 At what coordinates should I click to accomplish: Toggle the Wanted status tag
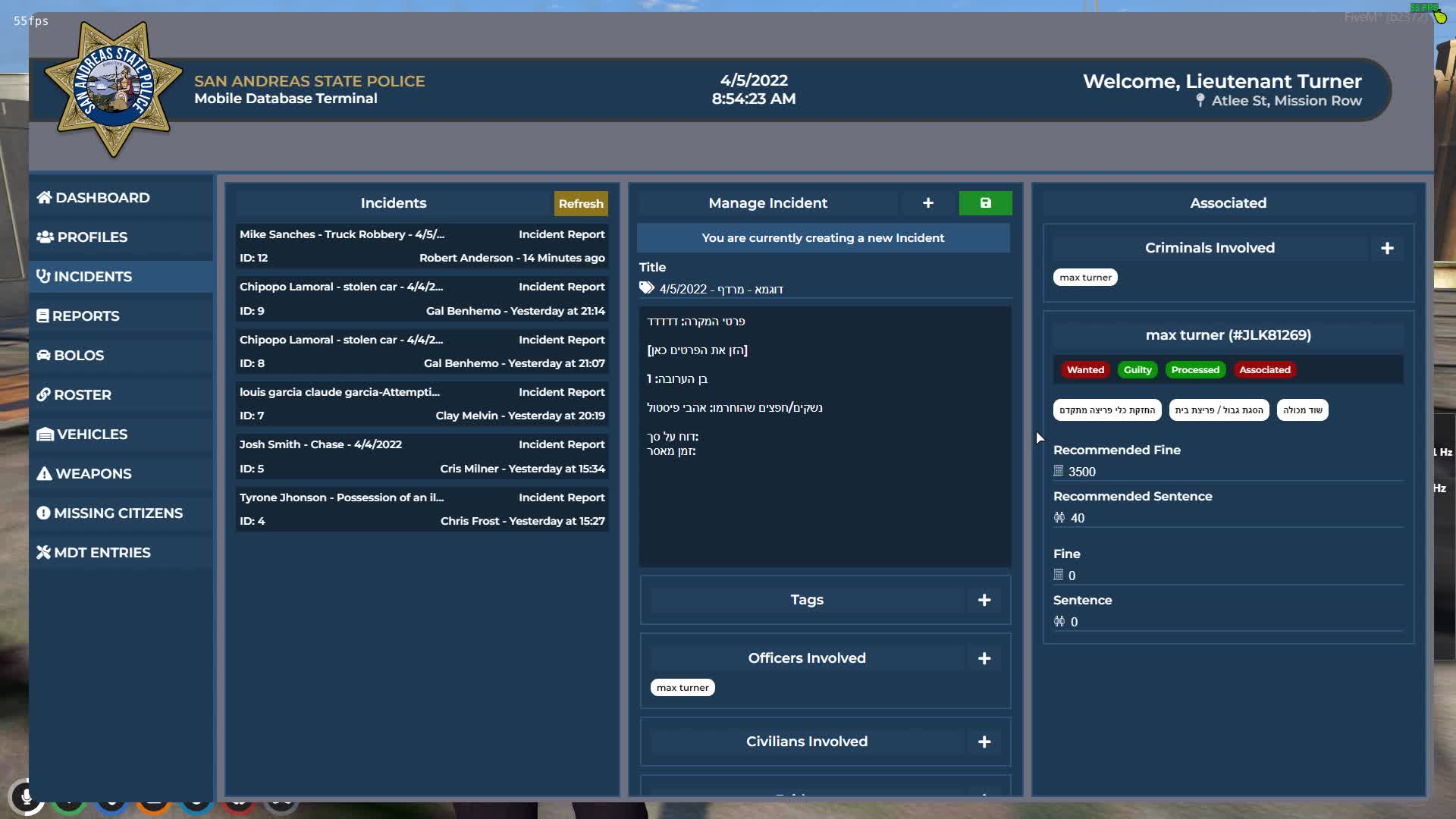tap(1085, 370)
